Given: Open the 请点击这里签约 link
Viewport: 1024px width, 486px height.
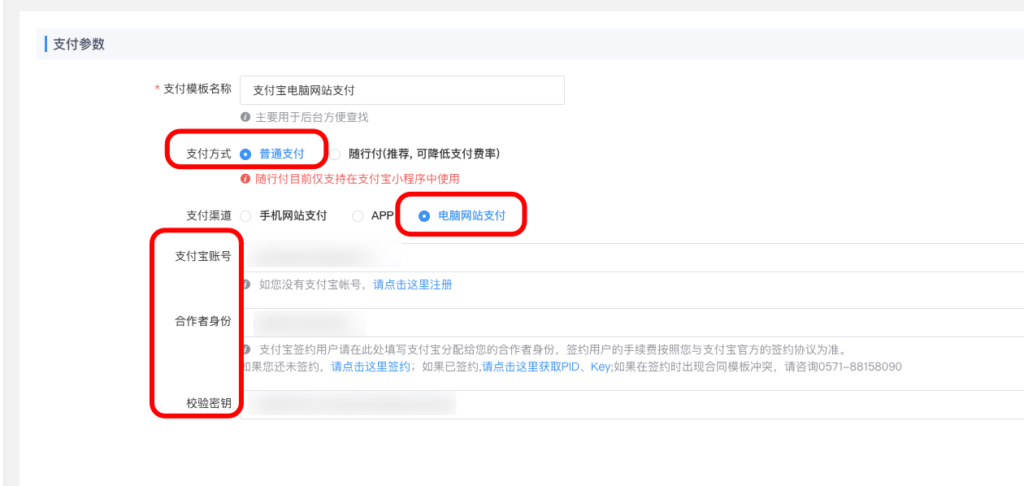Looking at the screenshot, I should [x=371, y=366].
